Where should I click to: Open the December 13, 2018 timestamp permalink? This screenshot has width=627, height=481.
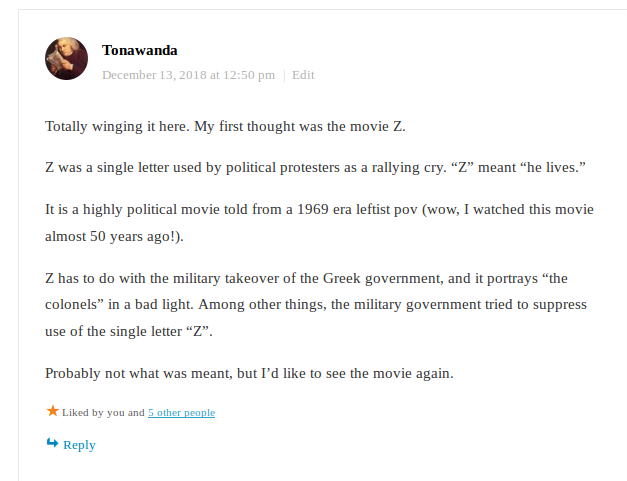pyautogui.click(x=188, y=75)
